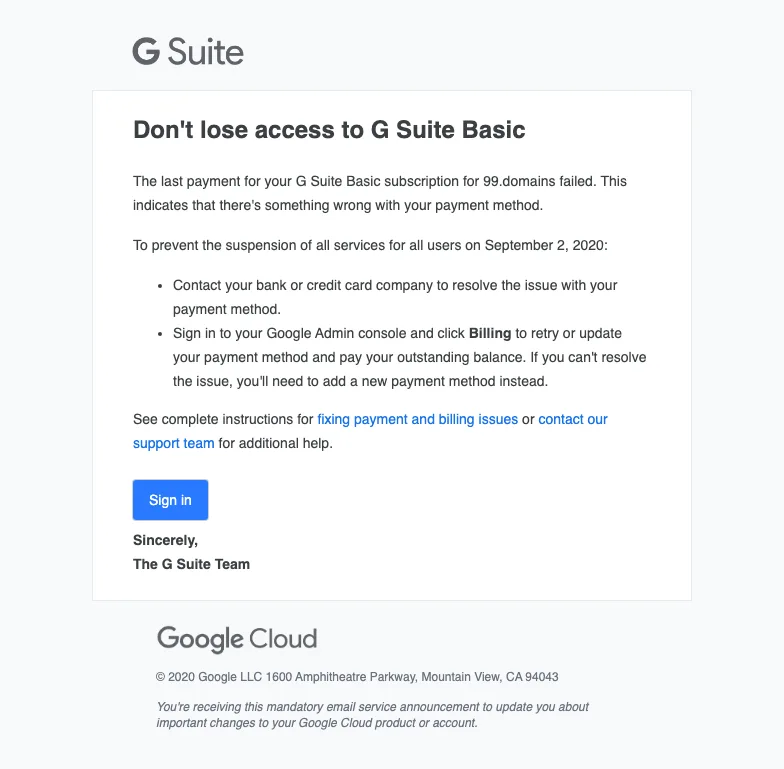Click the To prevent the suspension sentence
Image resolution: width=784 pixels, height=769 pixels.
pos(370,246)
